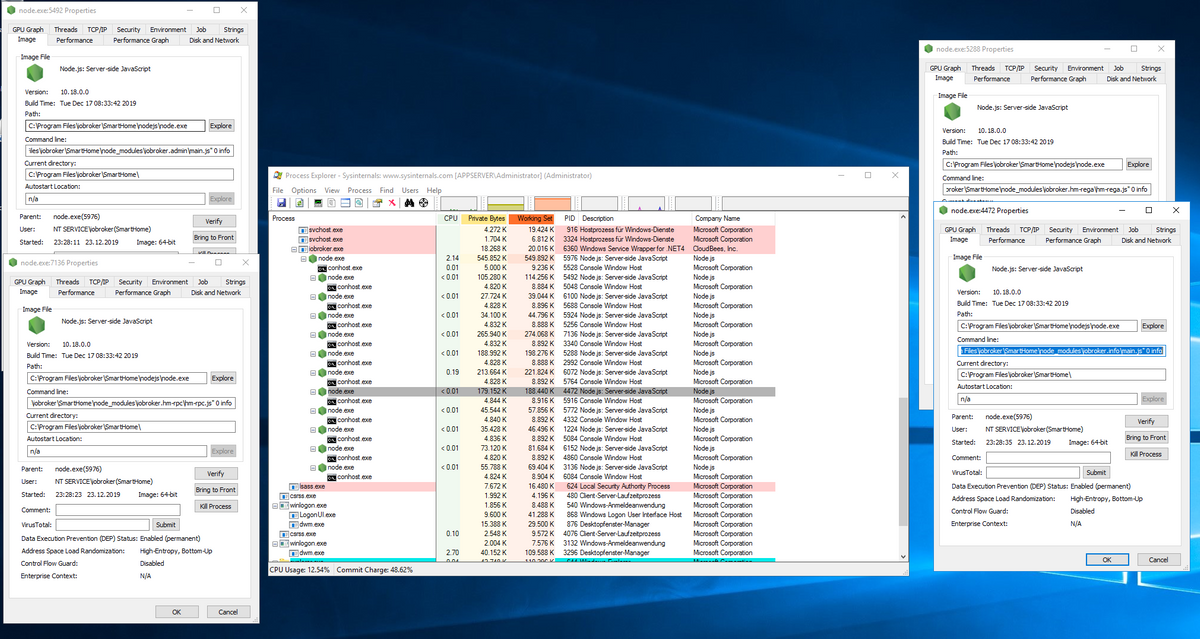The height and width of the screenshot is (639, 1200).
Task: Click the VirusTotal field in node.exe:4472 Properties
Action: tap(1033, 471)
